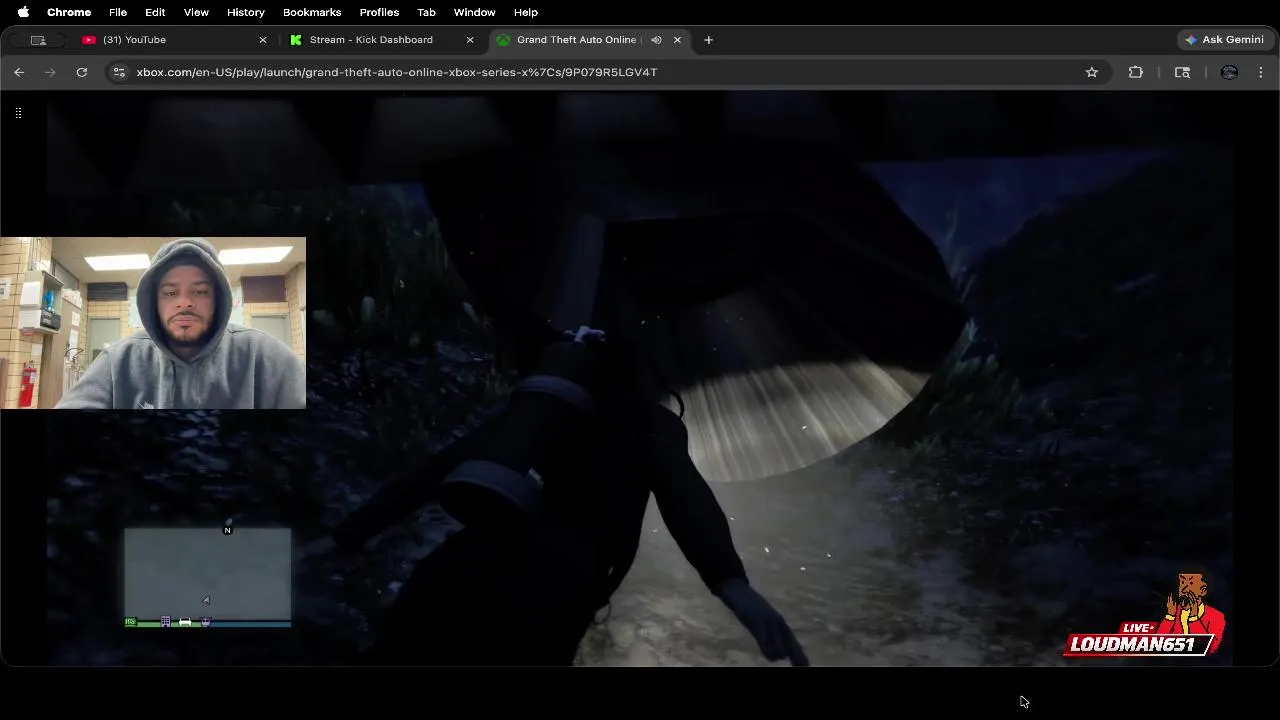
Task: Open the Bookmarks menu
Action: (312, 12)
